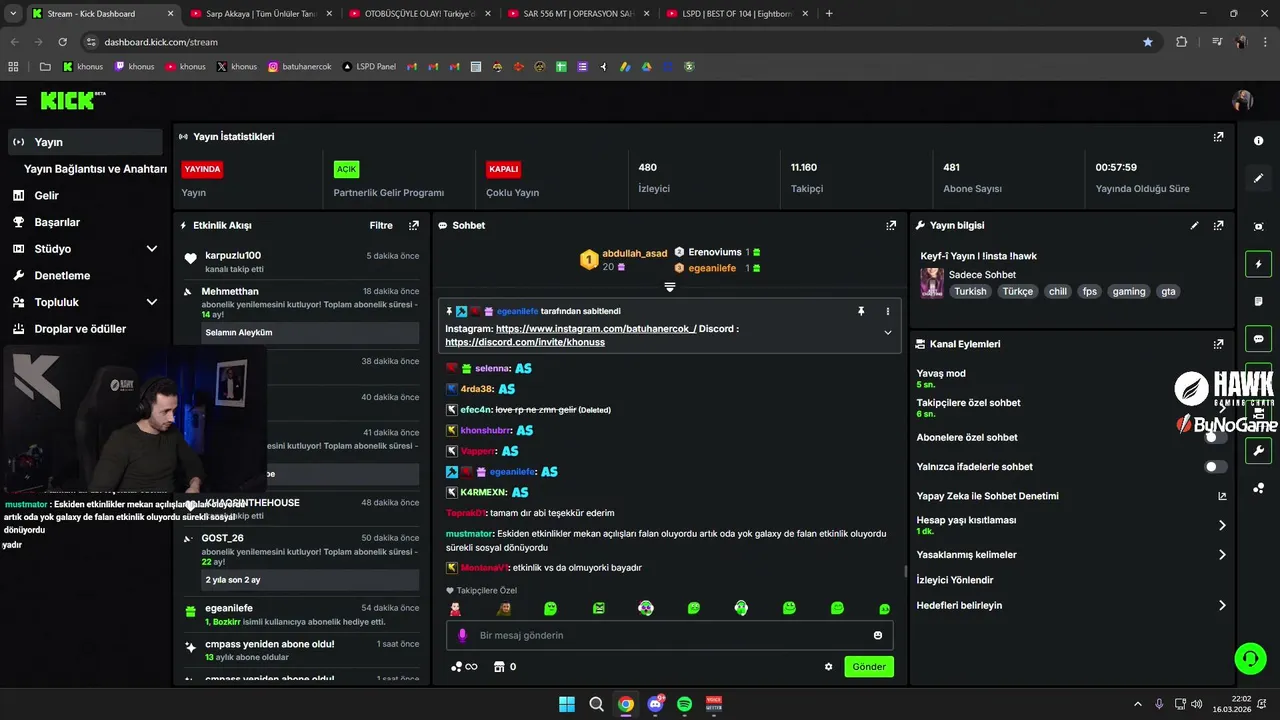The image size is (1280, 720).
Task: Open the LSPD Panel bookmark
Action: coord(369,67)
